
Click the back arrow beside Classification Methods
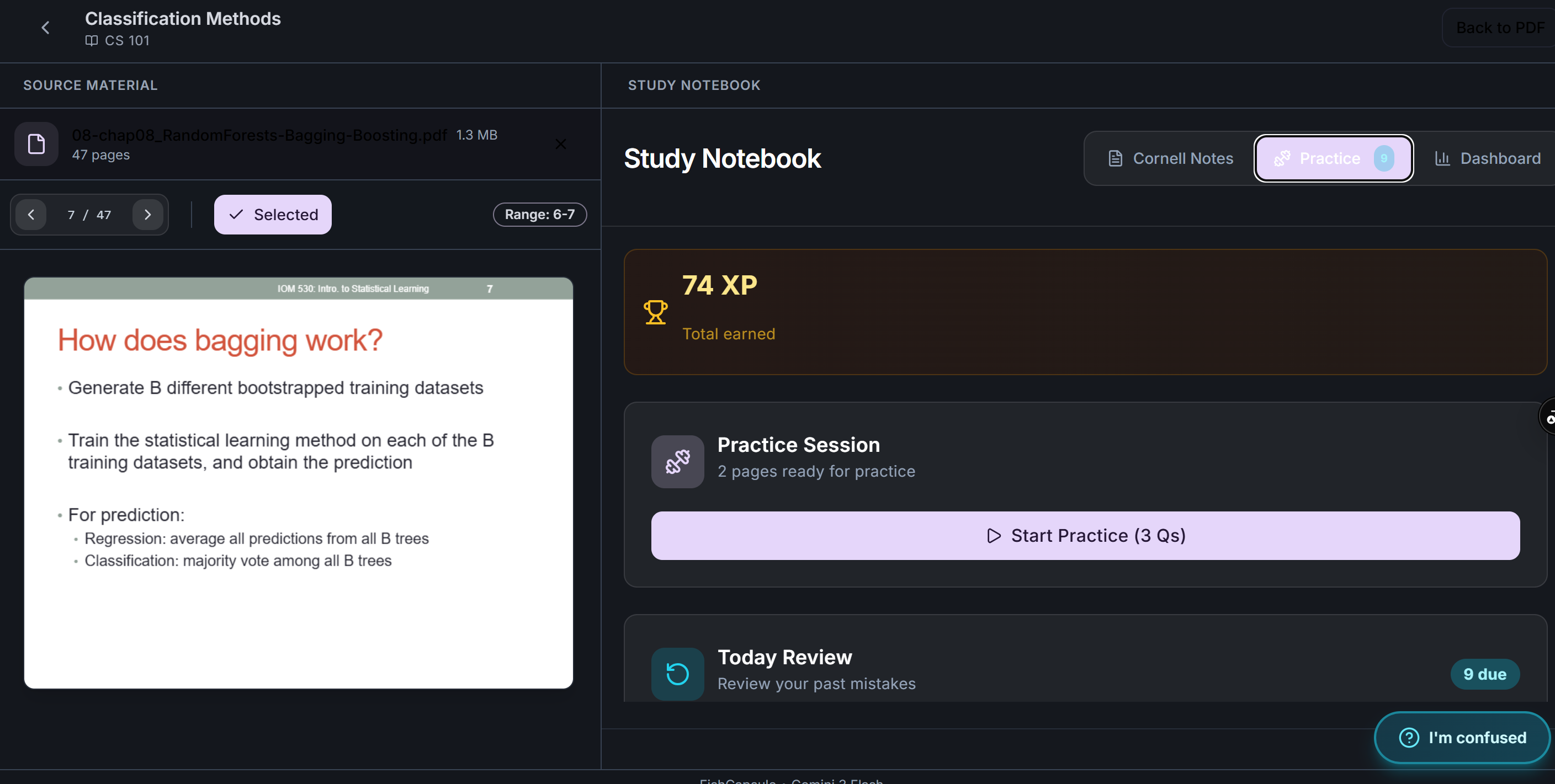pos(45,28)
